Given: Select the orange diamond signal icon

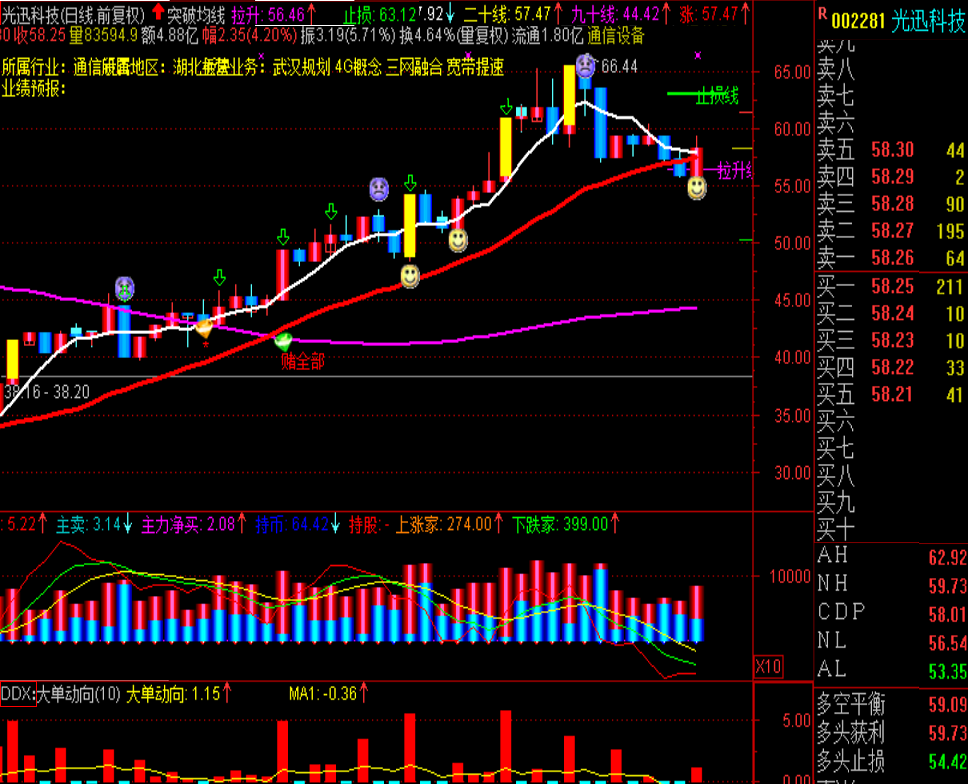Looking at the screenshot, I should (x=204, y=328).
